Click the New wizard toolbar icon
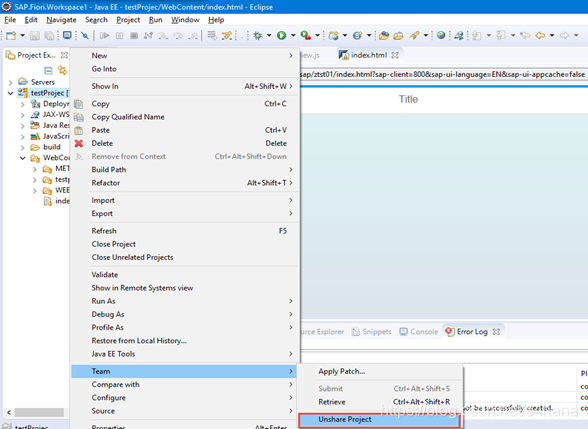This screenshot has width=588, height=429. point(11,36)
